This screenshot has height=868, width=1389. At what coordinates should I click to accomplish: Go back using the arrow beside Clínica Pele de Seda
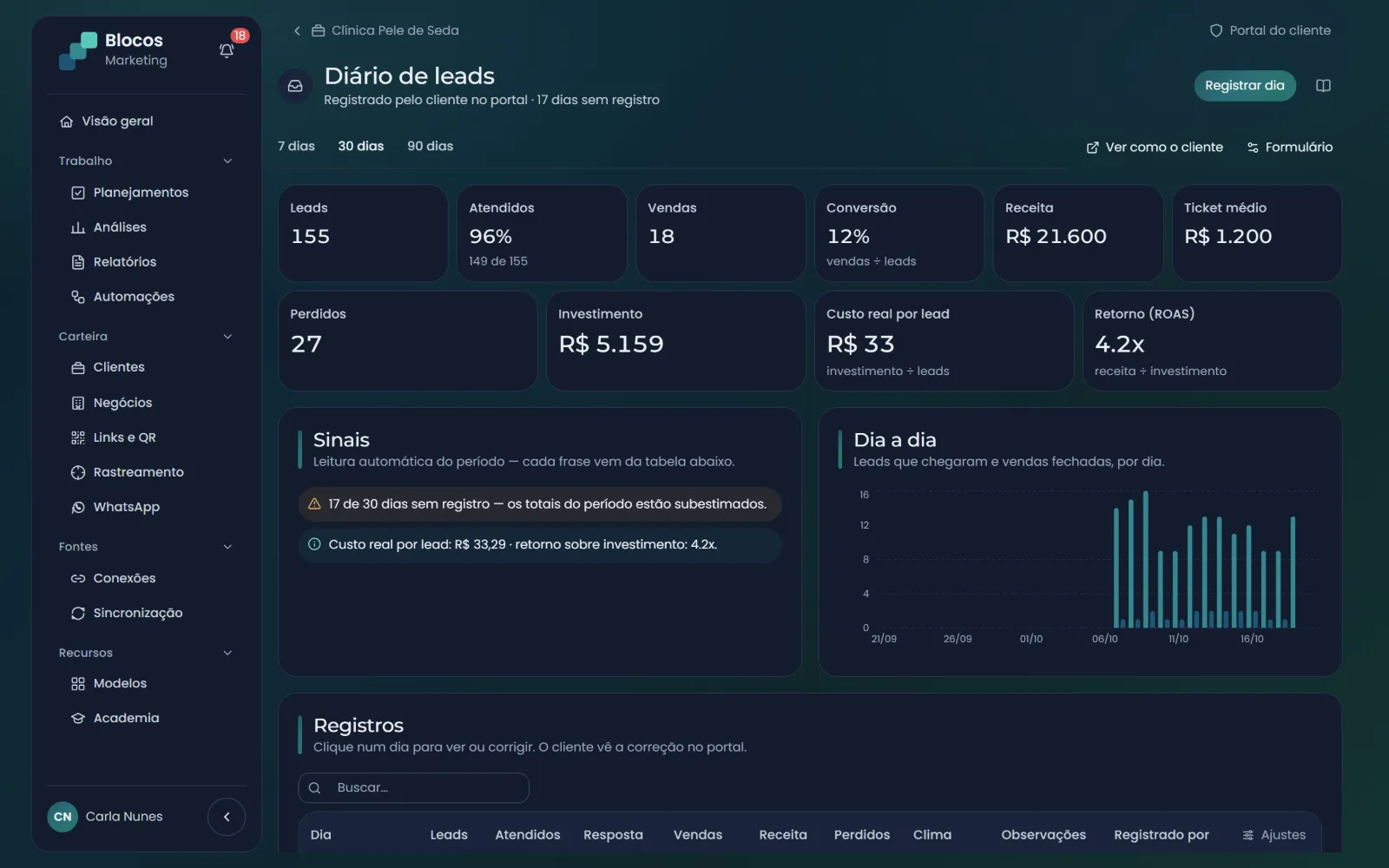pyautogui.click(x=297, y=30)
